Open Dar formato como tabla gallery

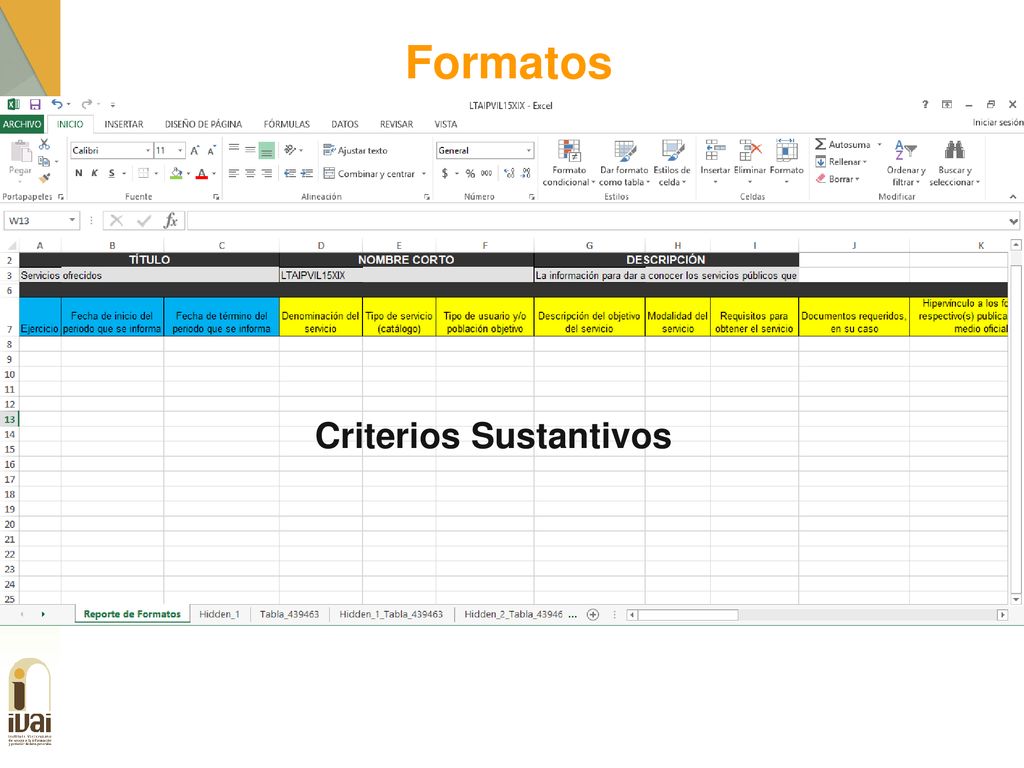pyautogui.click(x=624, y=163)
